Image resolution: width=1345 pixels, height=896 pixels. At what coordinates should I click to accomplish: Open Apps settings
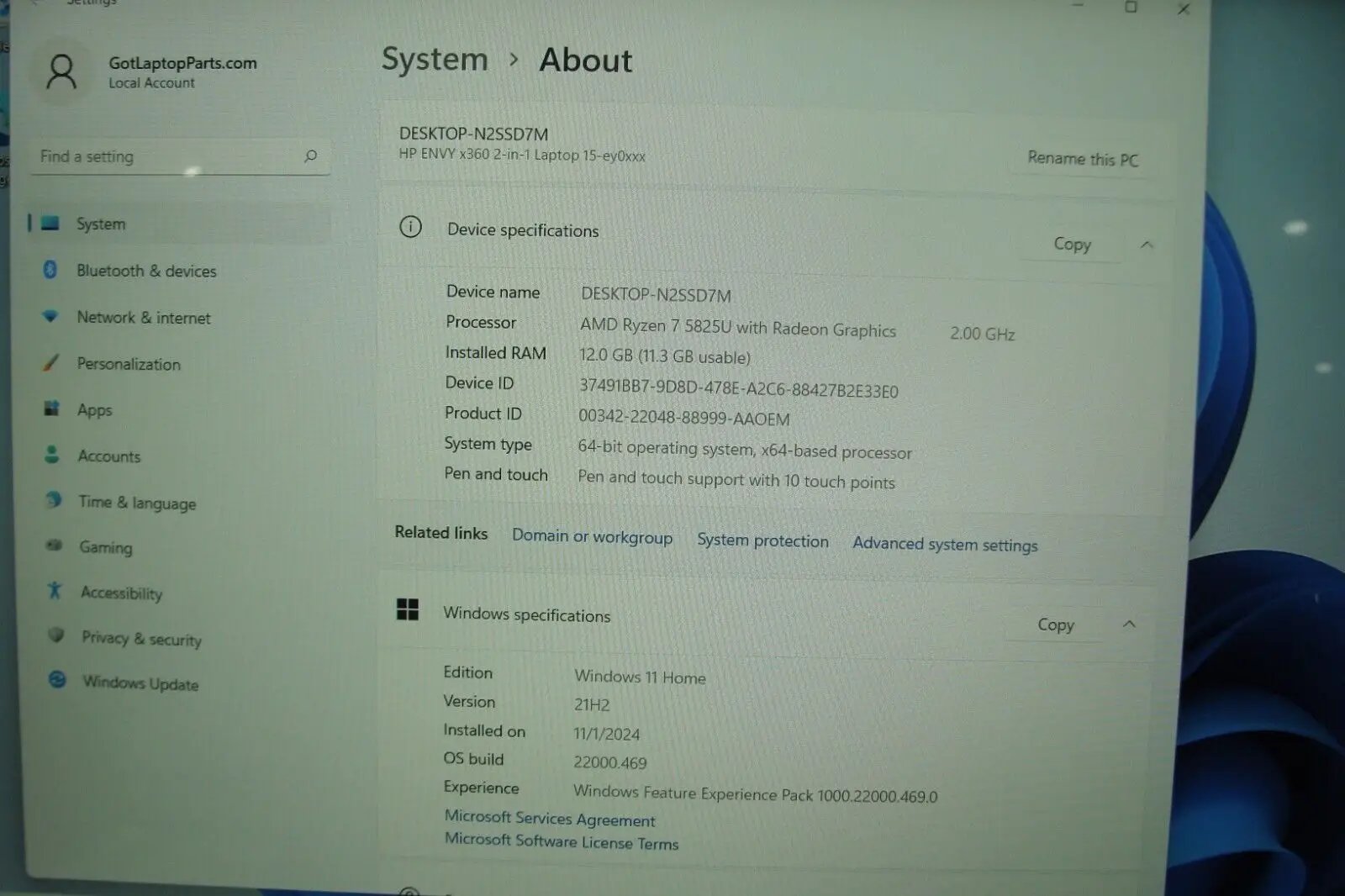tap(94, 410)
